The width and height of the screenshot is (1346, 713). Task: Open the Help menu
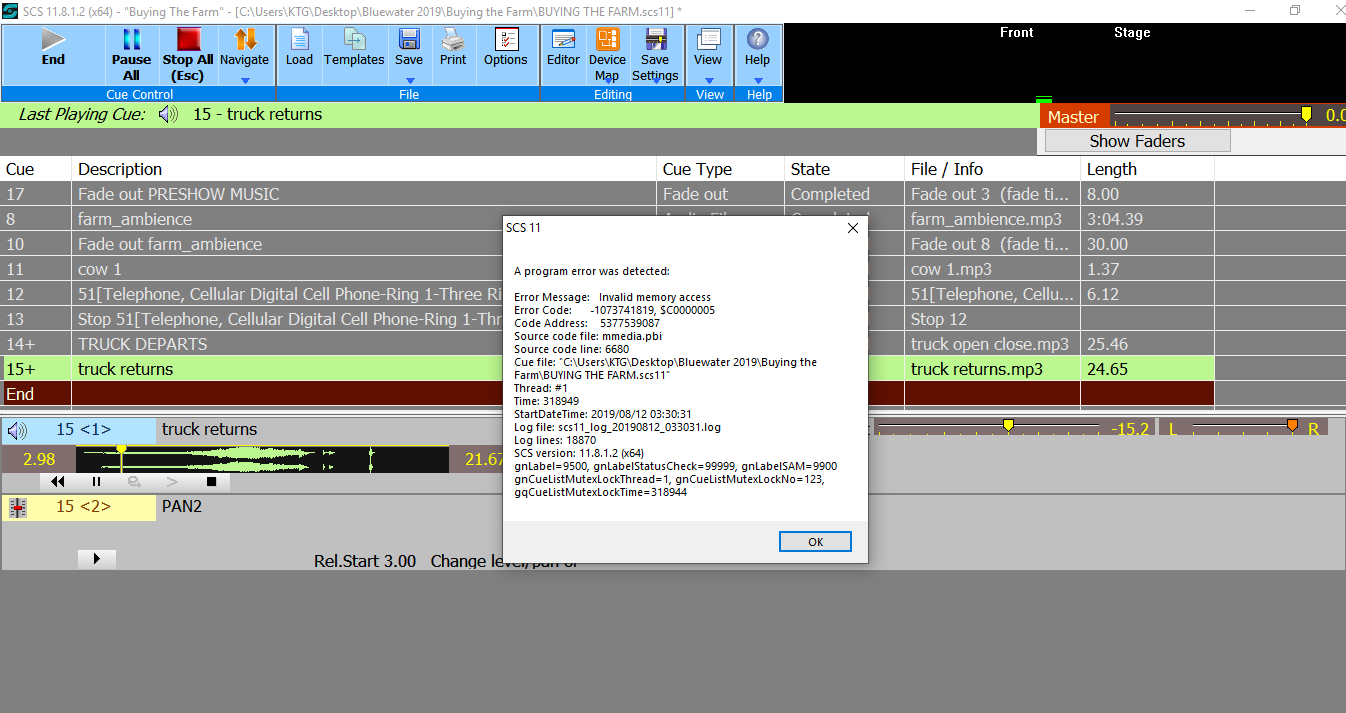[x=758, y=81]
